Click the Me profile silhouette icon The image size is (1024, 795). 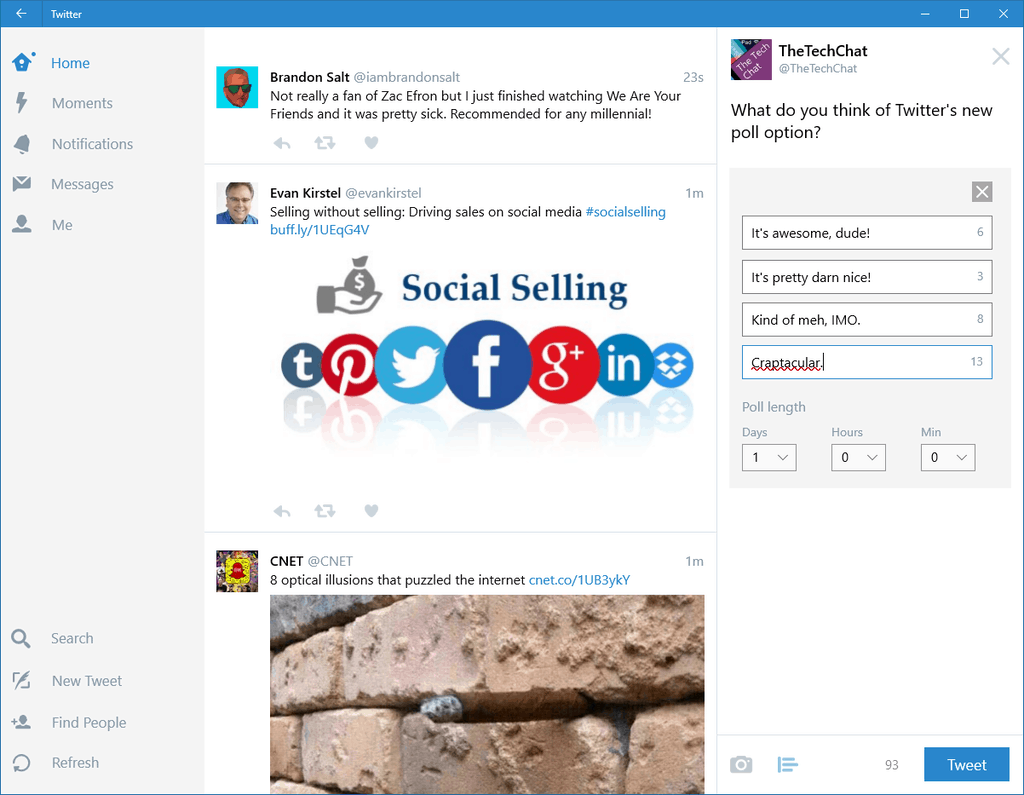tap(22, 224)
